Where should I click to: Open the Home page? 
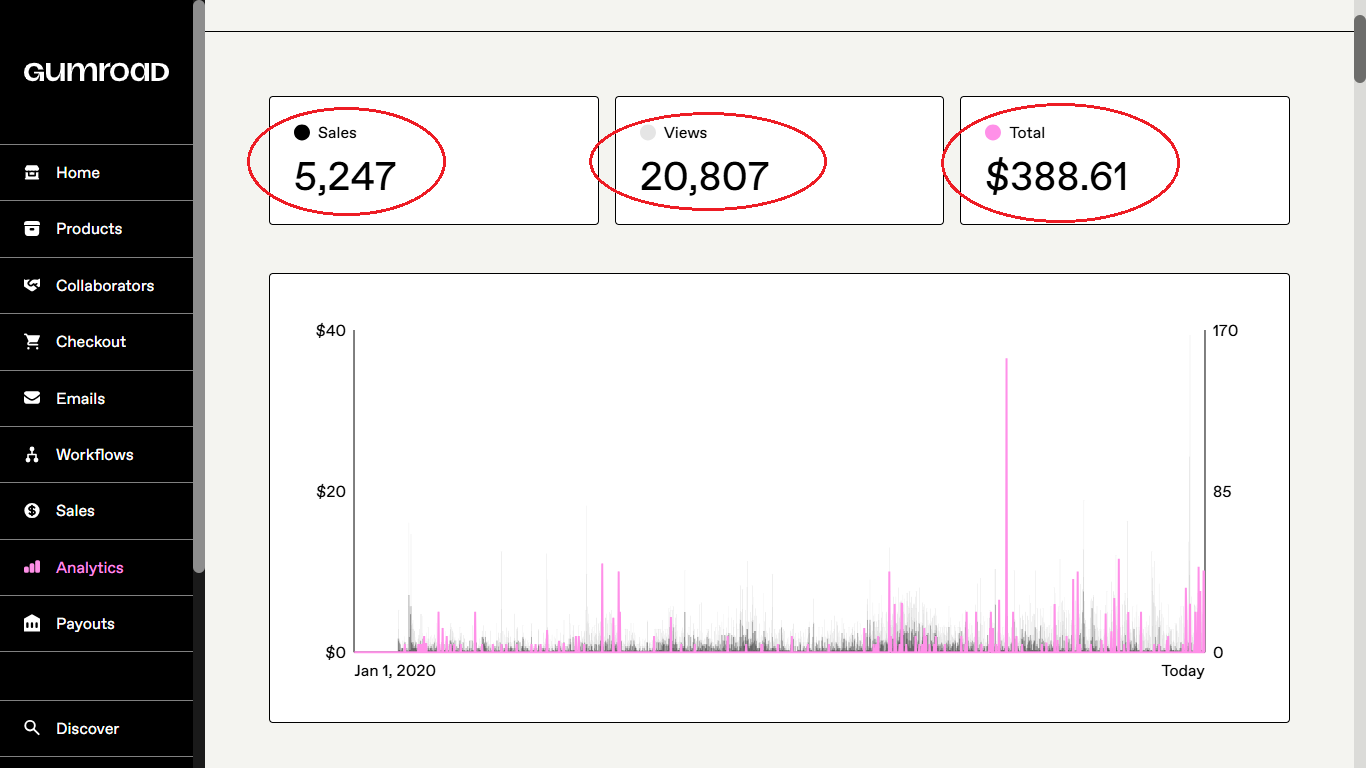coord(96,173)
